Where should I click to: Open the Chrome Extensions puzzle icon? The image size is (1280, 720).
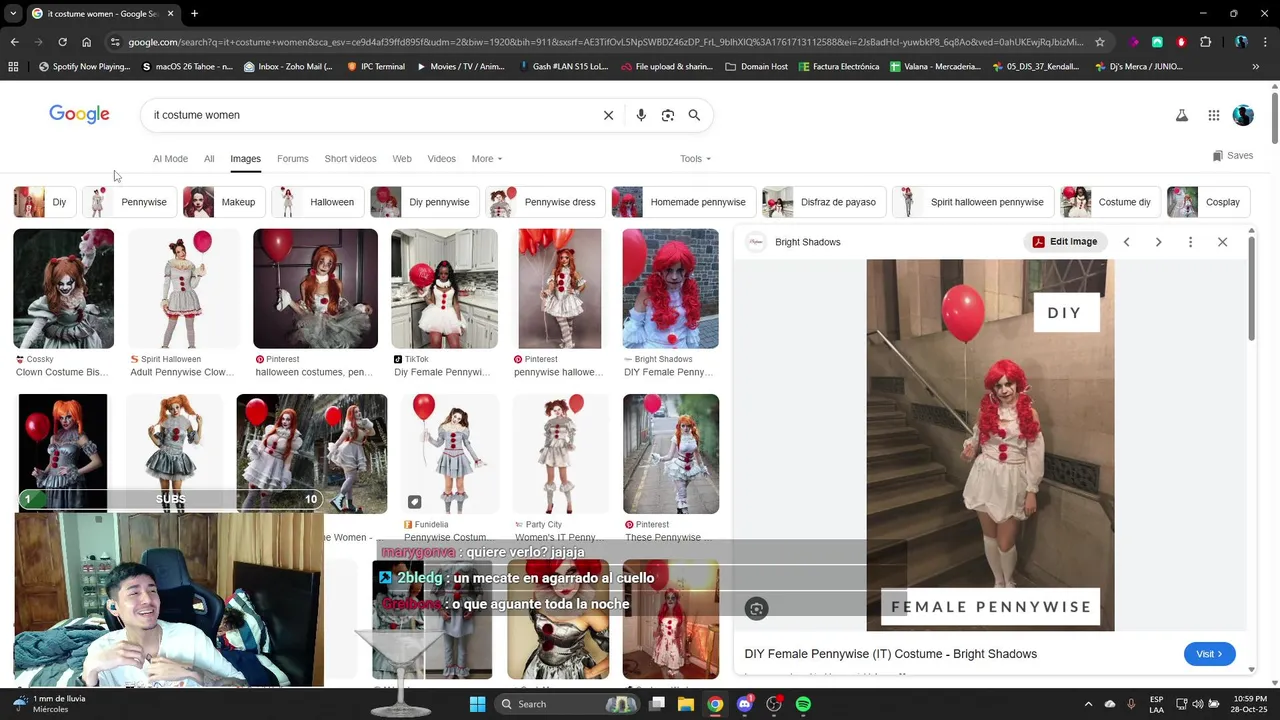pyautogui.click(x=1205, y=42)
